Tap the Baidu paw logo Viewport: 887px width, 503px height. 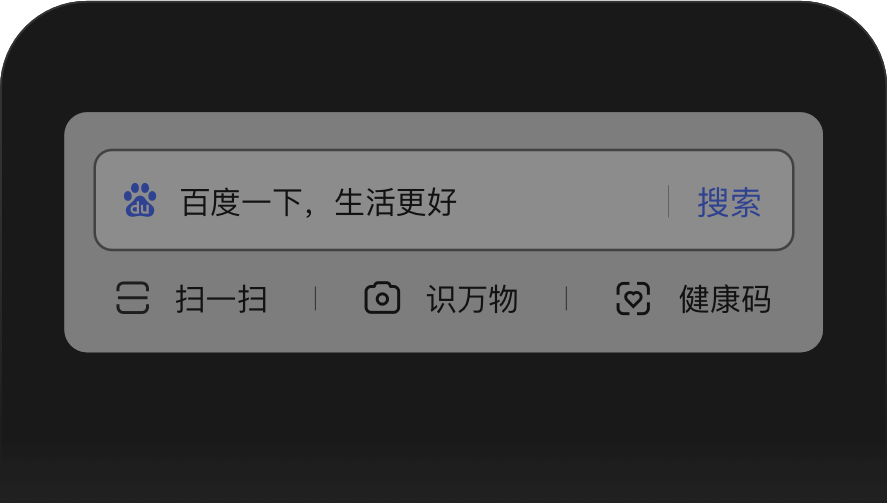(x=140, y=200)
